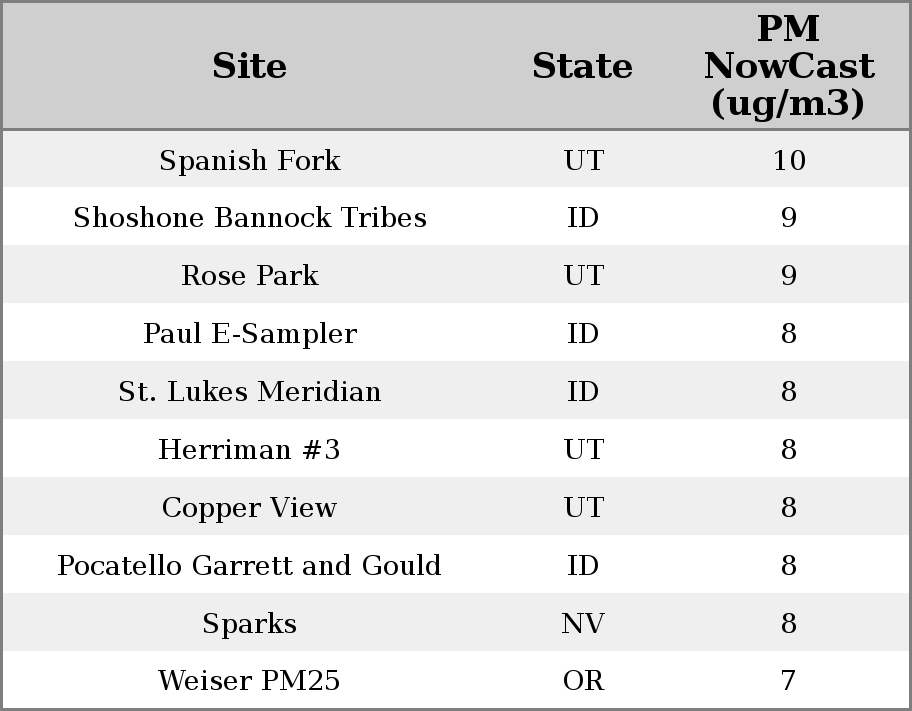Click the St. Lukes Meridian site cell
This screenshot has height=711, width=912.
tap(250, 391)
